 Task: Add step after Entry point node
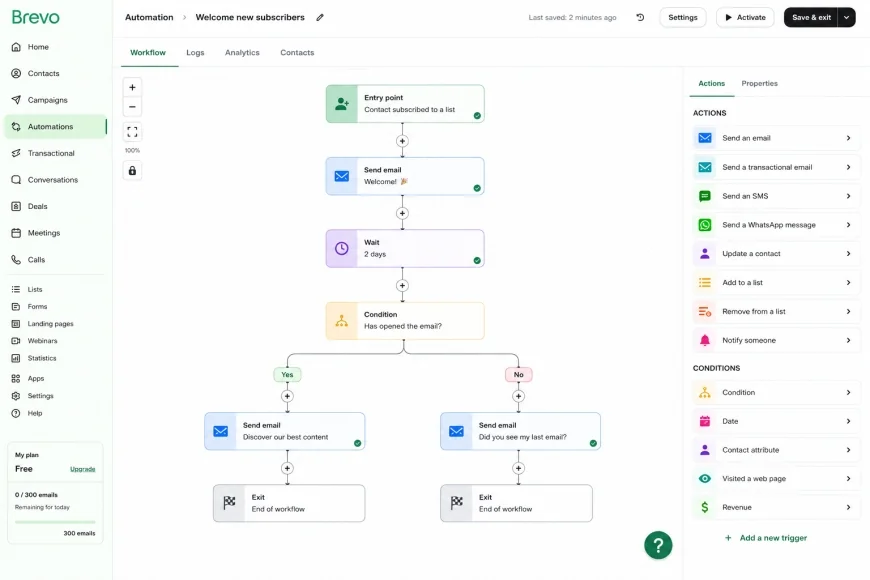402,141
